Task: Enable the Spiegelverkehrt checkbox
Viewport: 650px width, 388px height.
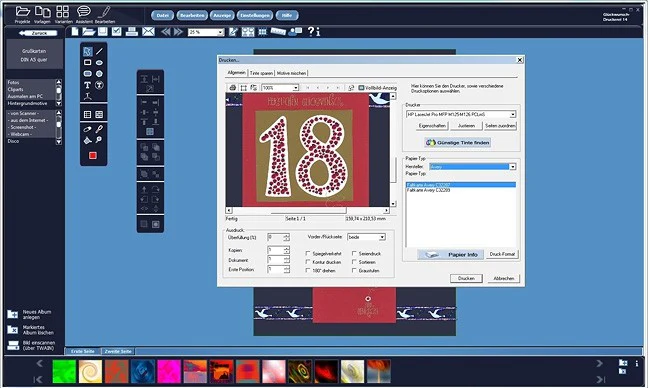Action: (x=308, y=253)
